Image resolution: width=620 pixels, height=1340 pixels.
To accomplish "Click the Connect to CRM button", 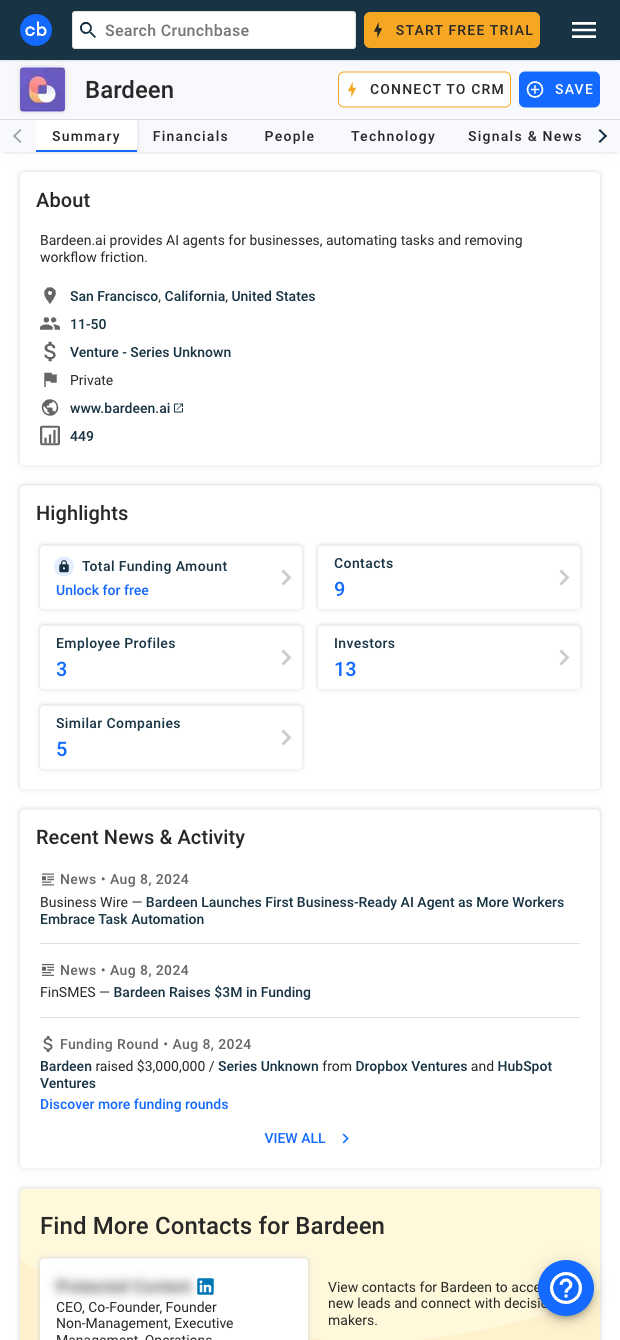I will [x=425, y=90].
